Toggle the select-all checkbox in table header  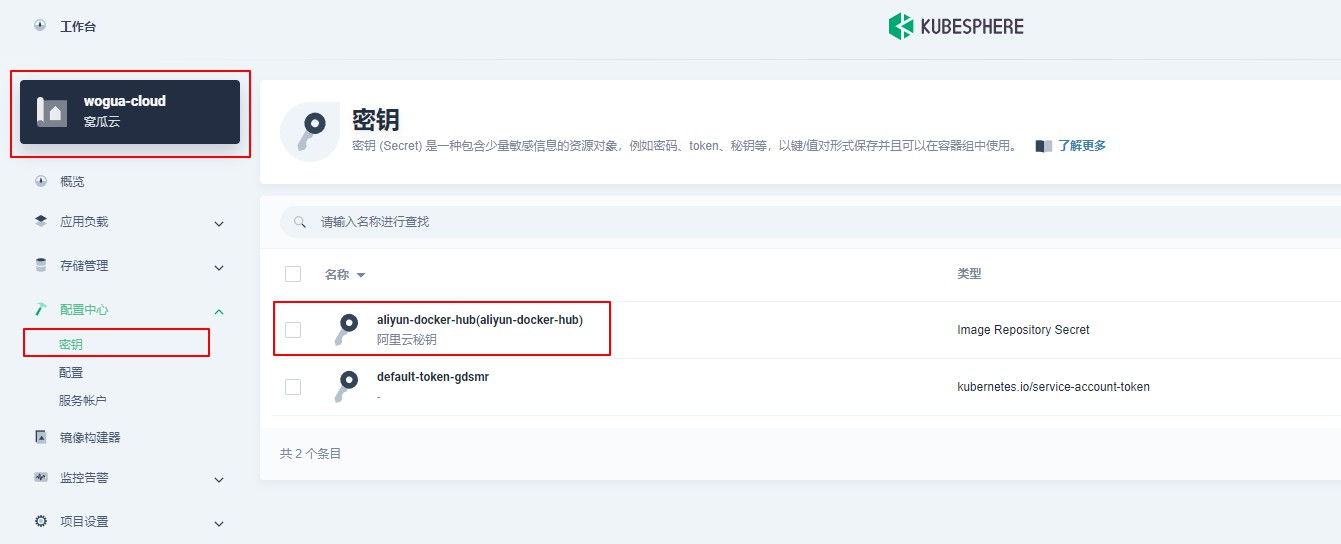click(x=293, y=274)
